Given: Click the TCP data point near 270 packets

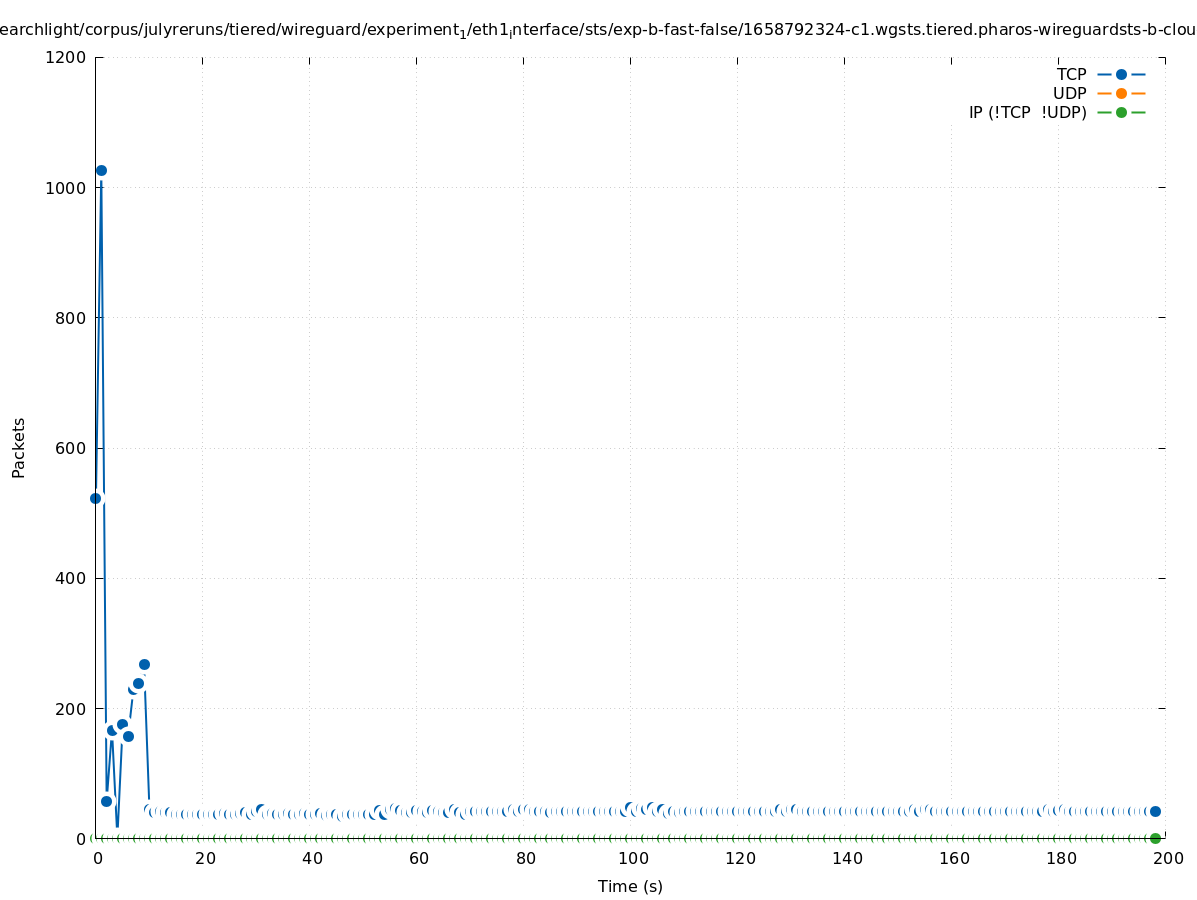Looking at the screenshot, I should point(144,664).
